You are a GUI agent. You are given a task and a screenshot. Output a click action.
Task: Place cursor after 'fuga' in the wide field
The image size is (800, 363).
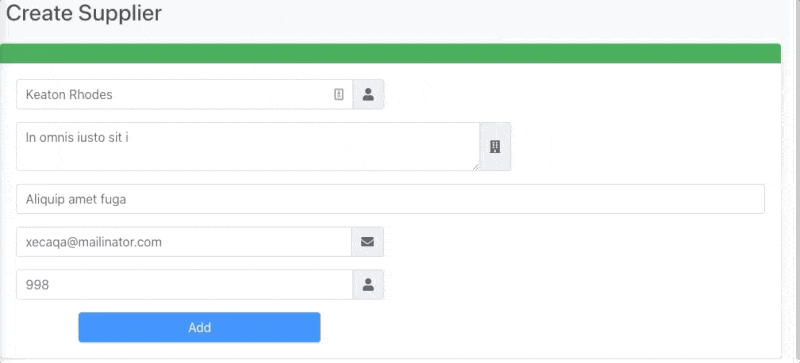click(x=127, y=199)
